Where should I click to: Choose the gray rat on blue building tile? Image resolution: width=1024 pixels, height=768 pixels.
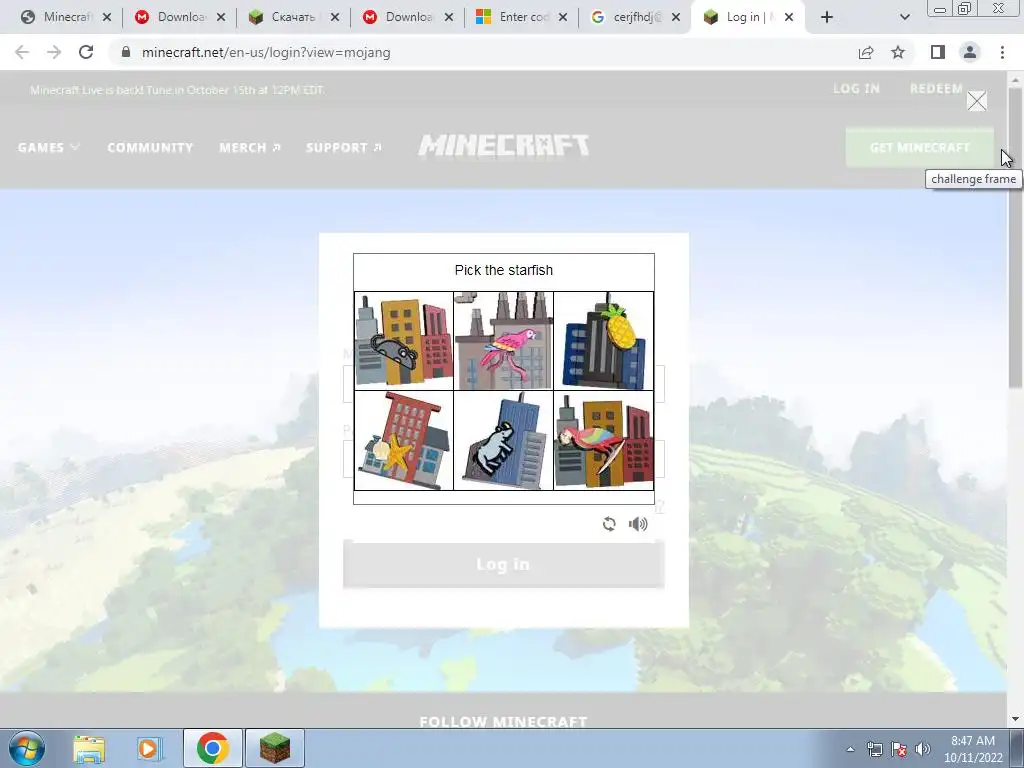tap(504, 441)
